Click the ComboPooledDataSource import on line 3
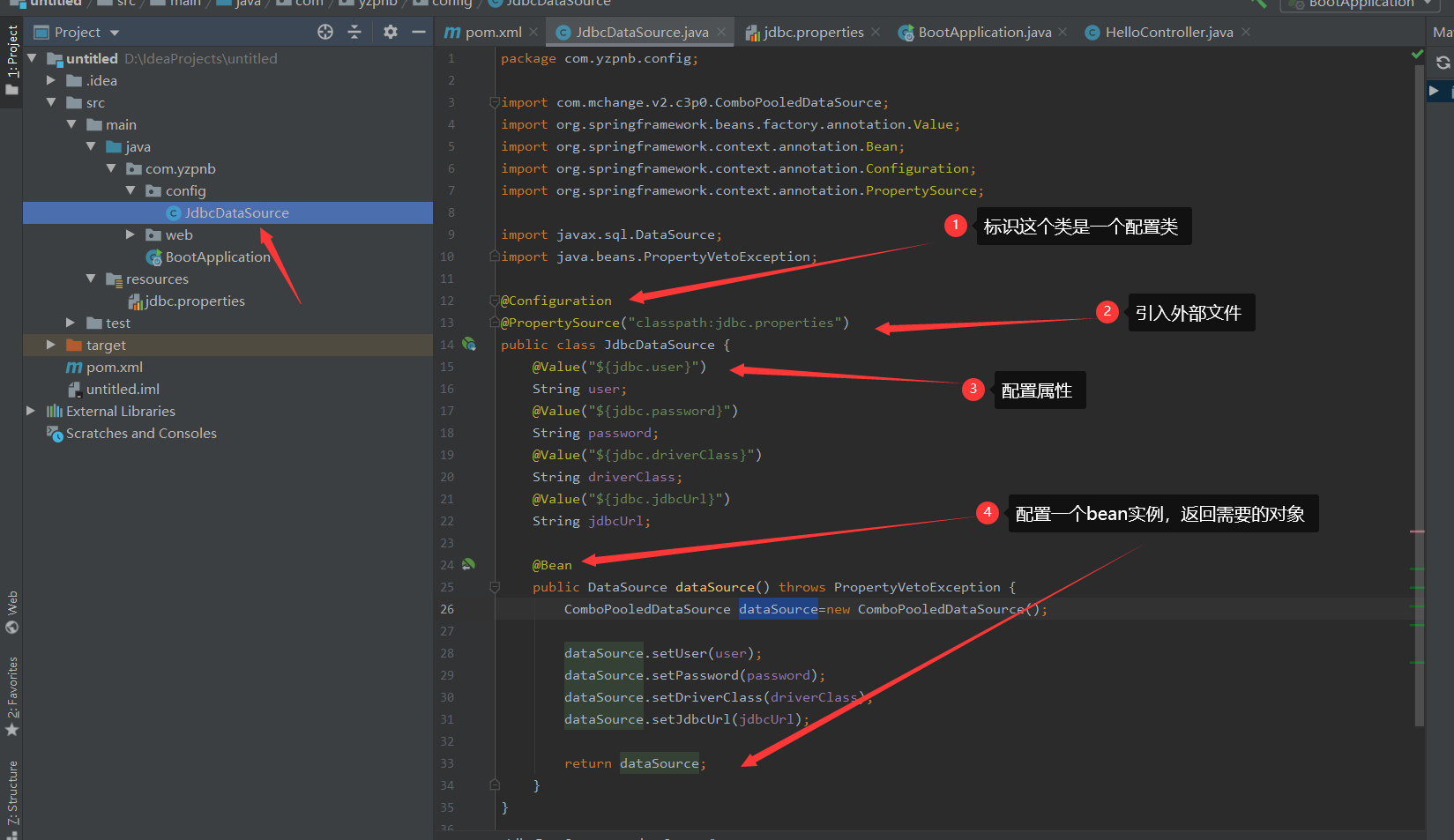 click(695, 102)
